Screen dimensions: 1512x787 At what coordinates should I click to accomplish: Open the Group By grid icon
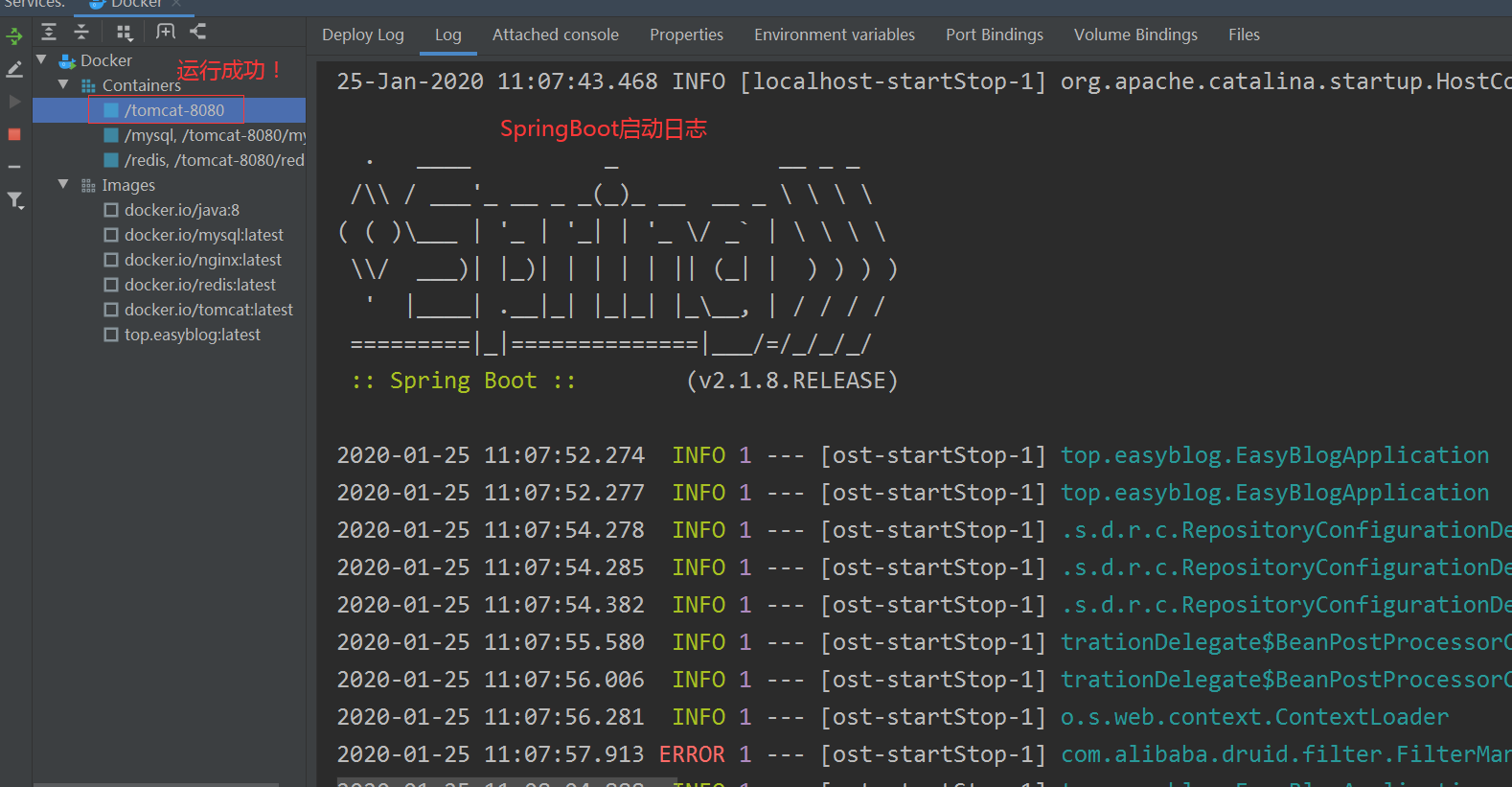124,32
